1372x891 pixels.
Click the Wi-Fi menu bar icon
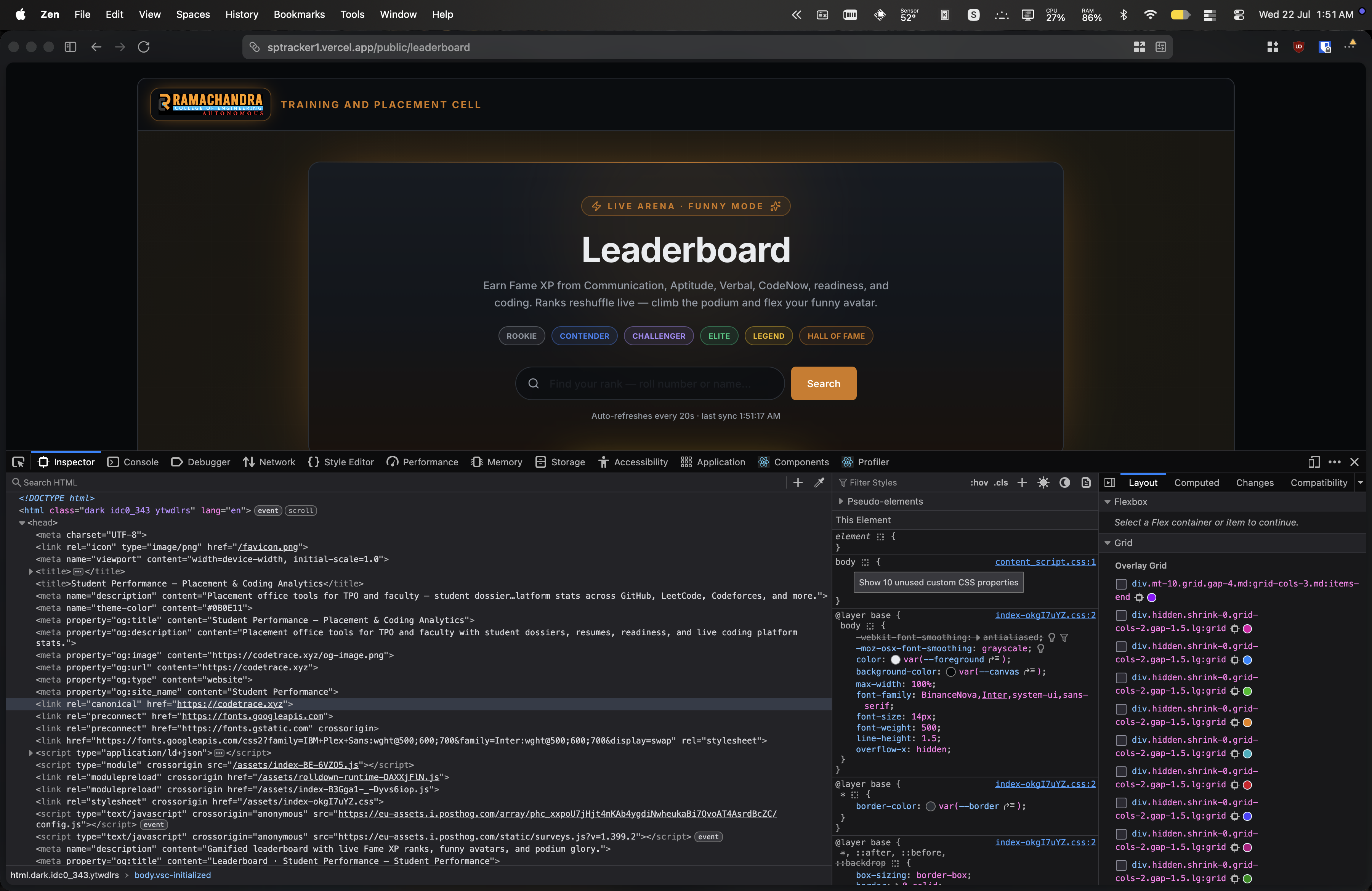tap(1150, 14)
